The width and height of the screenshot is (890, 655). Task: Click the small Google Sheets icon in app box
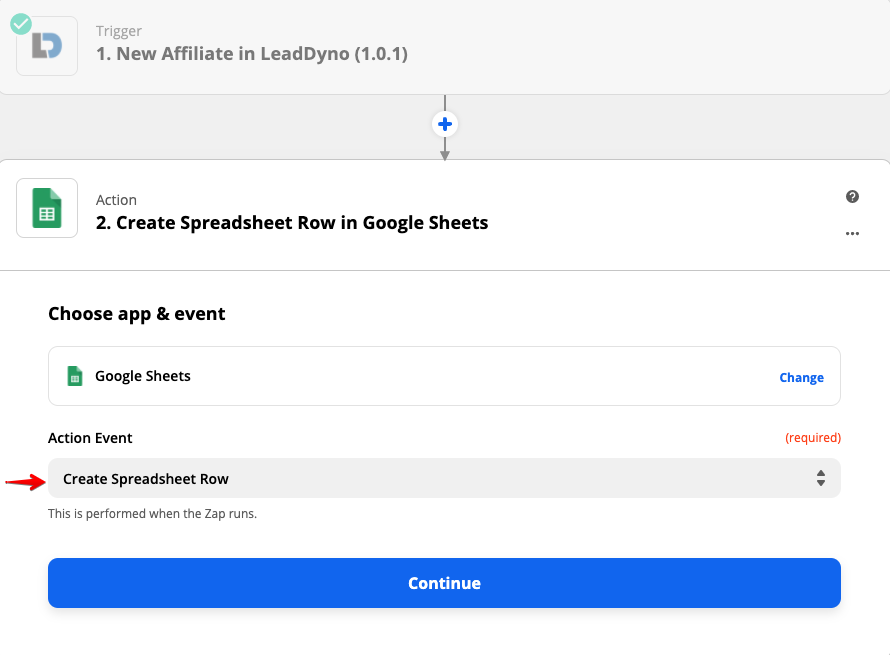[75, 376]
